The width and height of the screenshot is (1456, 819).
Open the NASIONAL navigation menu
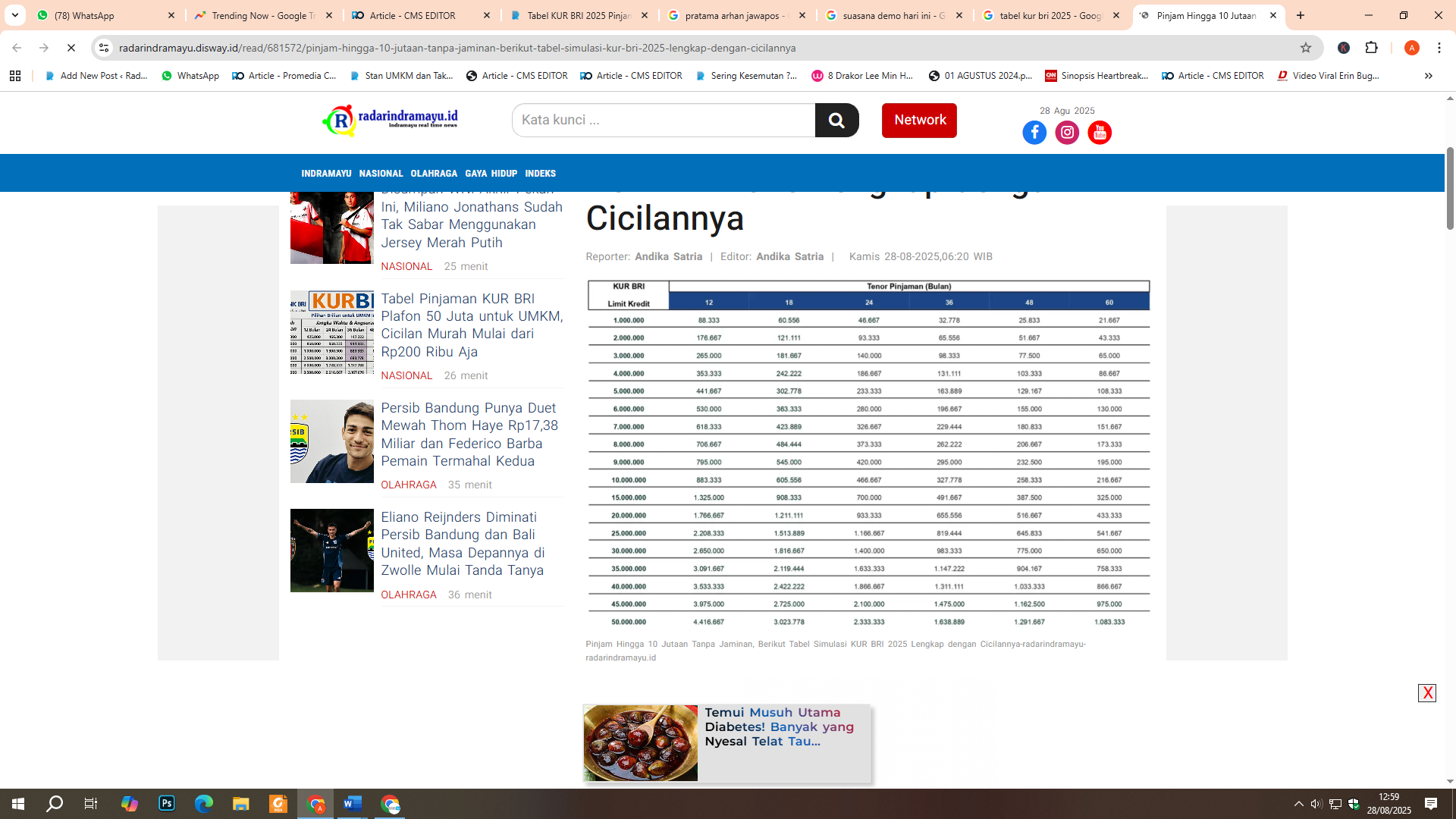(381, 174)
